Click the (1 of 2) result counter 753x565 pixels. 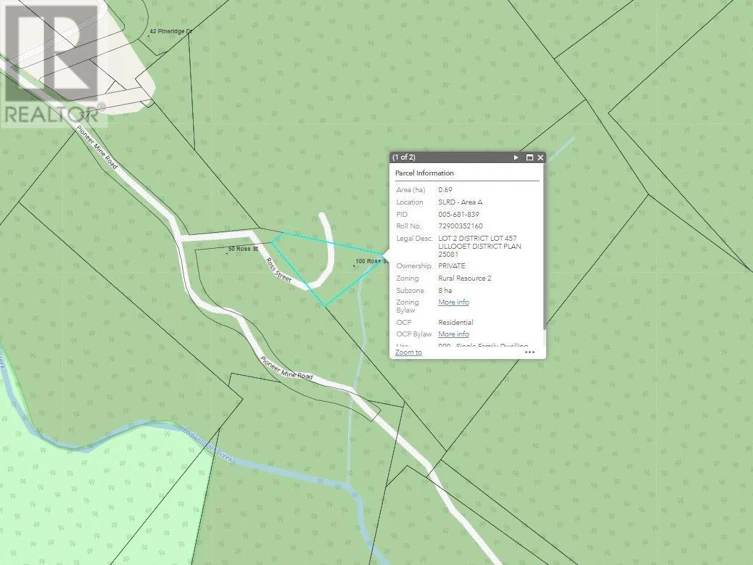[x=404, y=157]
